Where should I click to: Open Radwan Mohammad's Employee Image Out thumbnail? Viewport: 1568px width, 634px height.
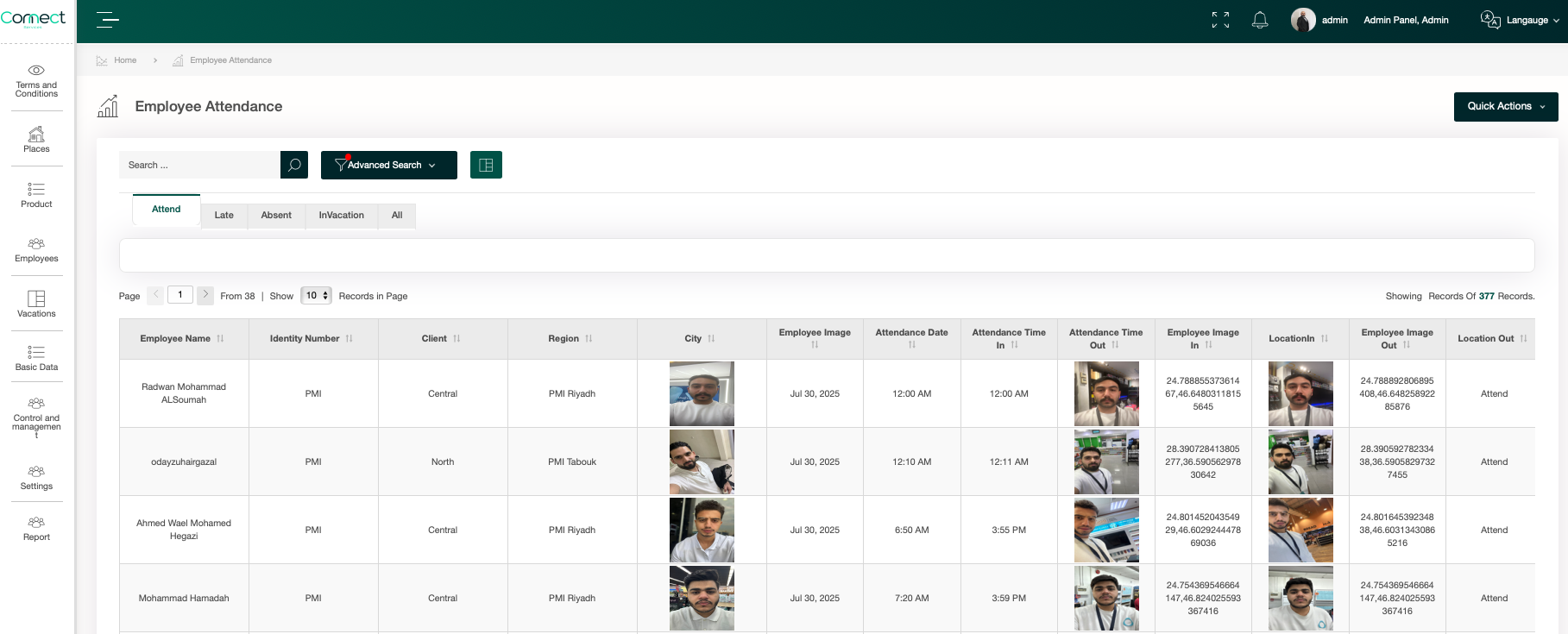click(1300, 393)
